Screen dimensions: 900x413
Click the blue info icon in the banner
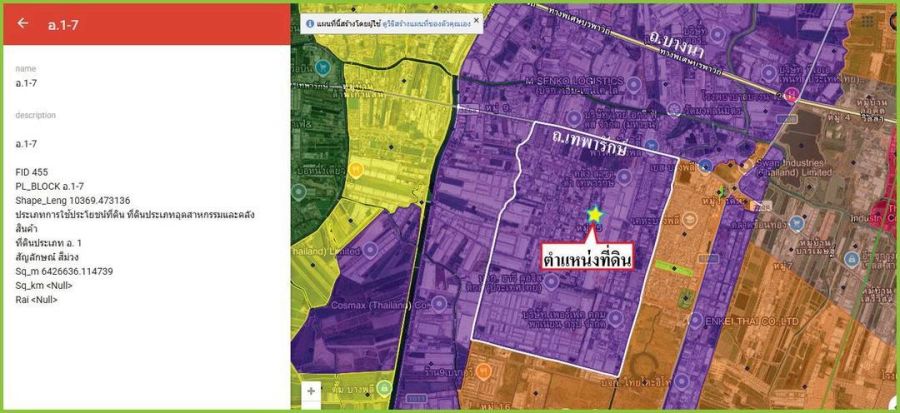[x=310, y=24]
